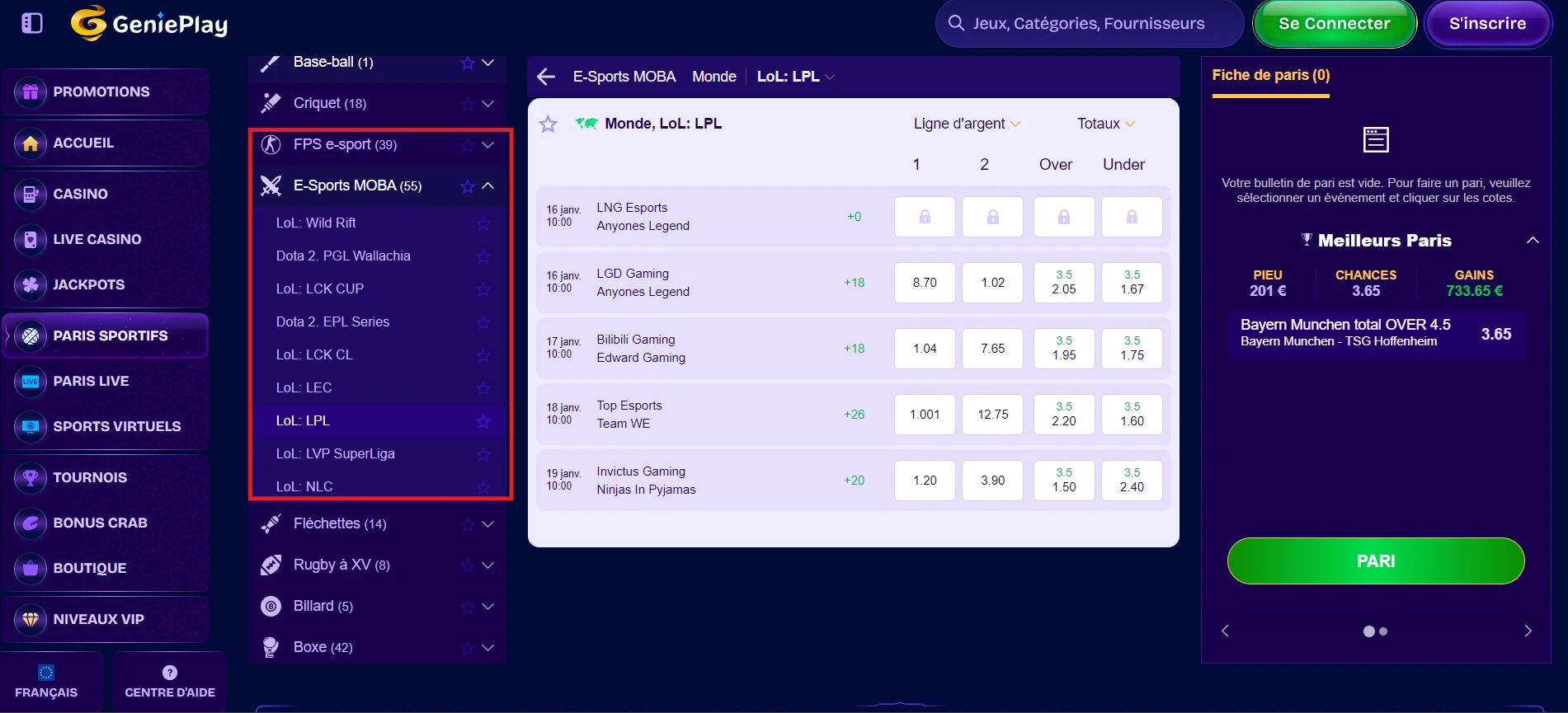Viewport: 1568px width, 713px height.
Task: Open LoL: LCK CL league
Action: (x=314, y=354)
